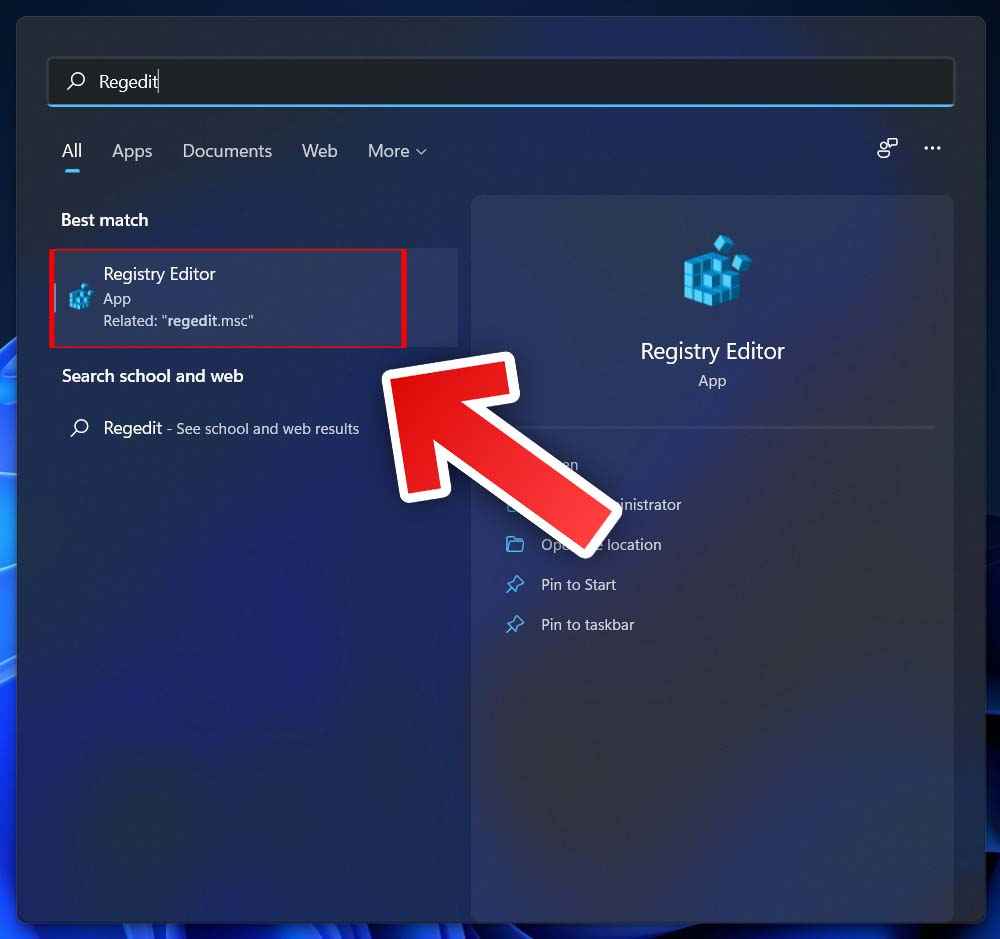Click the Related regedit.msc text
This screenshot has width=1000, height=939.
(178, 321)
